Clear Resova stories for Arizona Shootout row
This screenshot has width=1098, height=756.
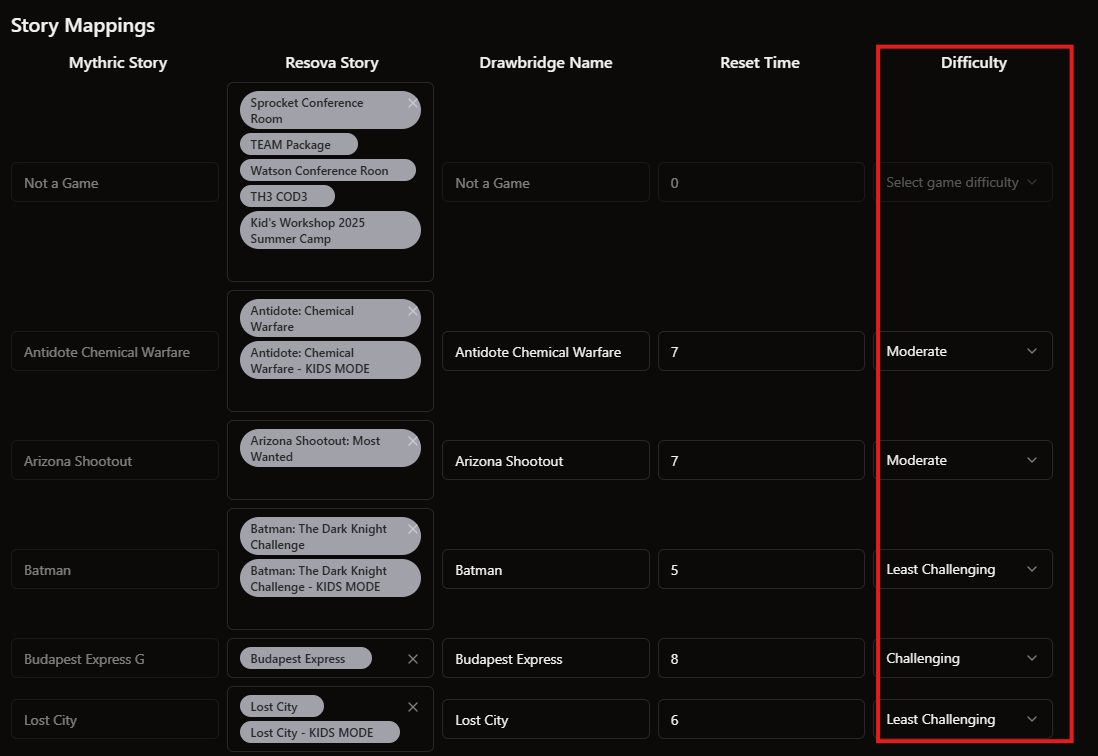point(413,441)
